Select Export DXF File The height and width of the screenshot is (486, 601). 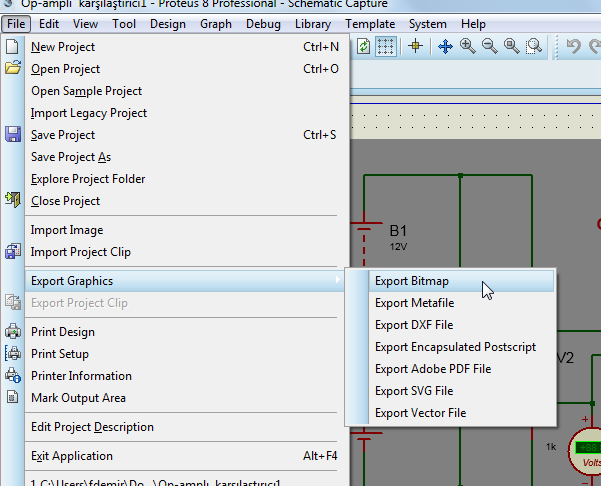[461, 325]
